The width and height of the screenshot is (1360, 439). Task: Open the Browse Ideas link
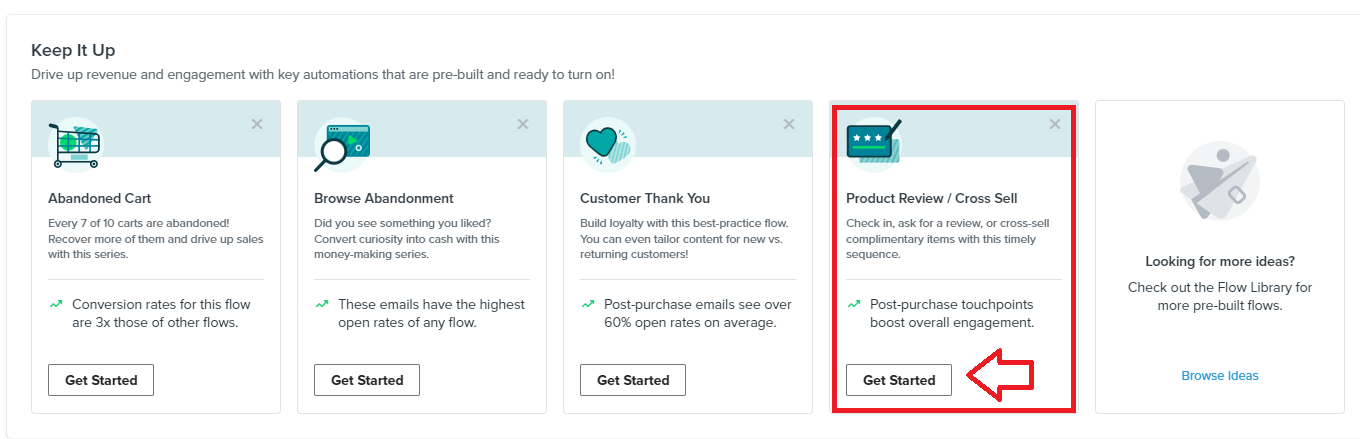1220,376
